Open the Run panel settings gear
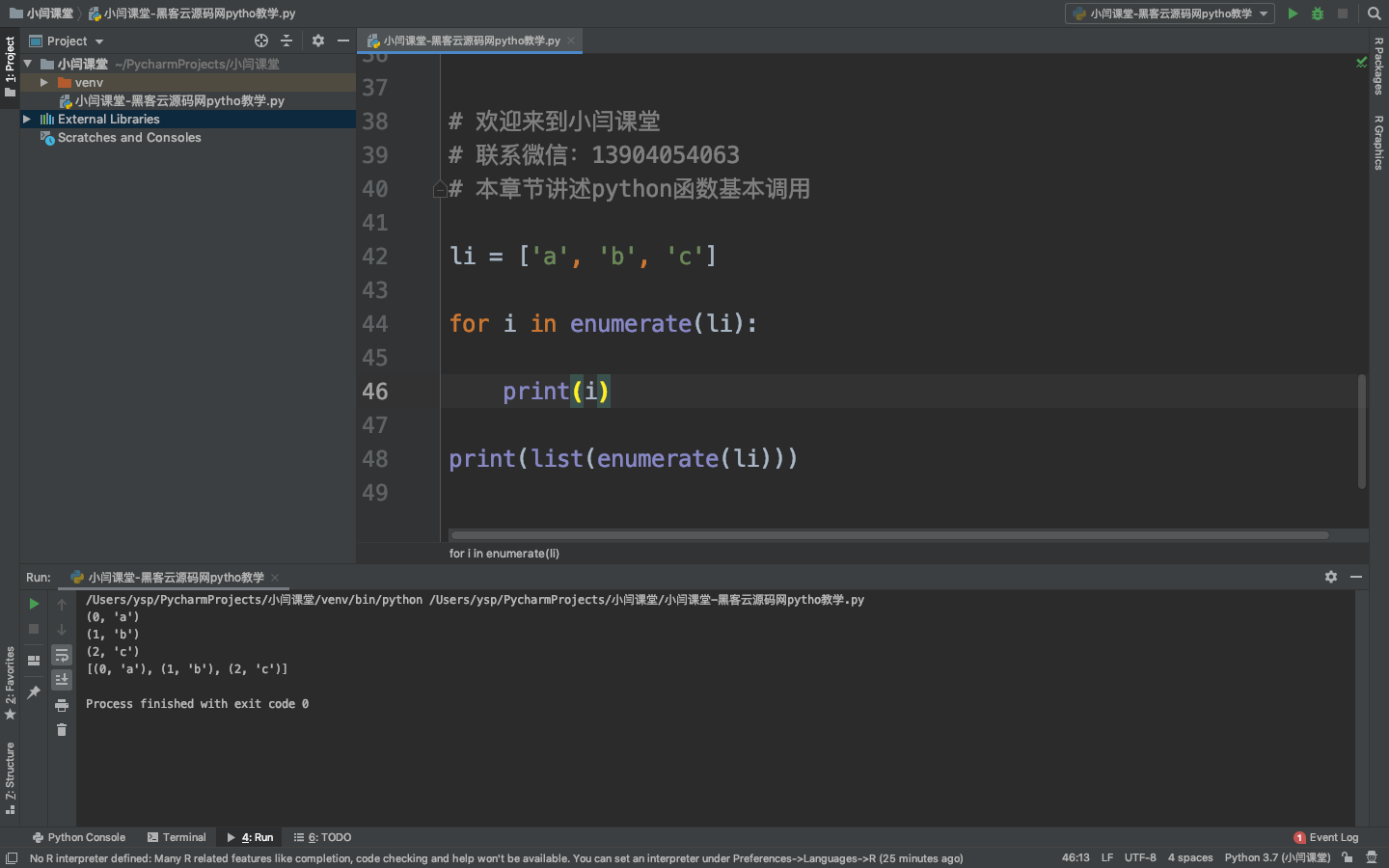 [1331, 577]
